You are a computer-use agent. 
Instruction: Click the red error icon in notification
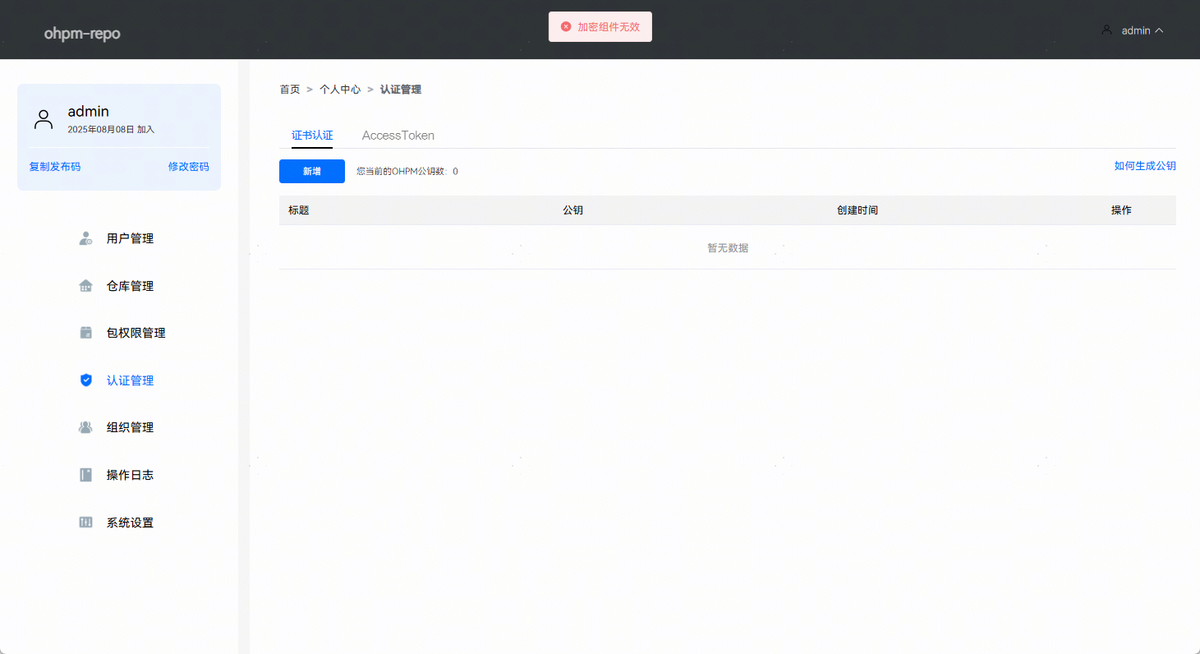[x=566, y=27]
